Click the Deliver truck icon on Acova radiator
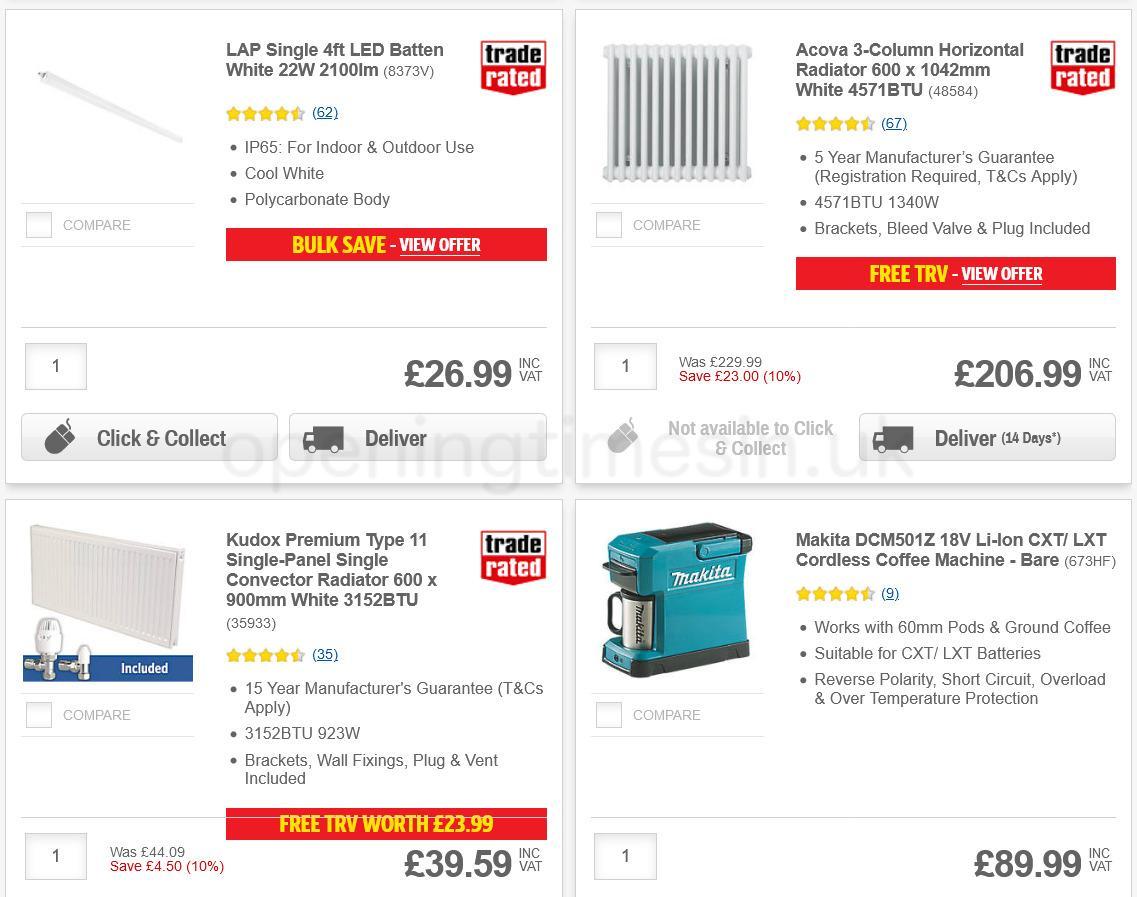Screen dimensions: 1137x897 895,437
